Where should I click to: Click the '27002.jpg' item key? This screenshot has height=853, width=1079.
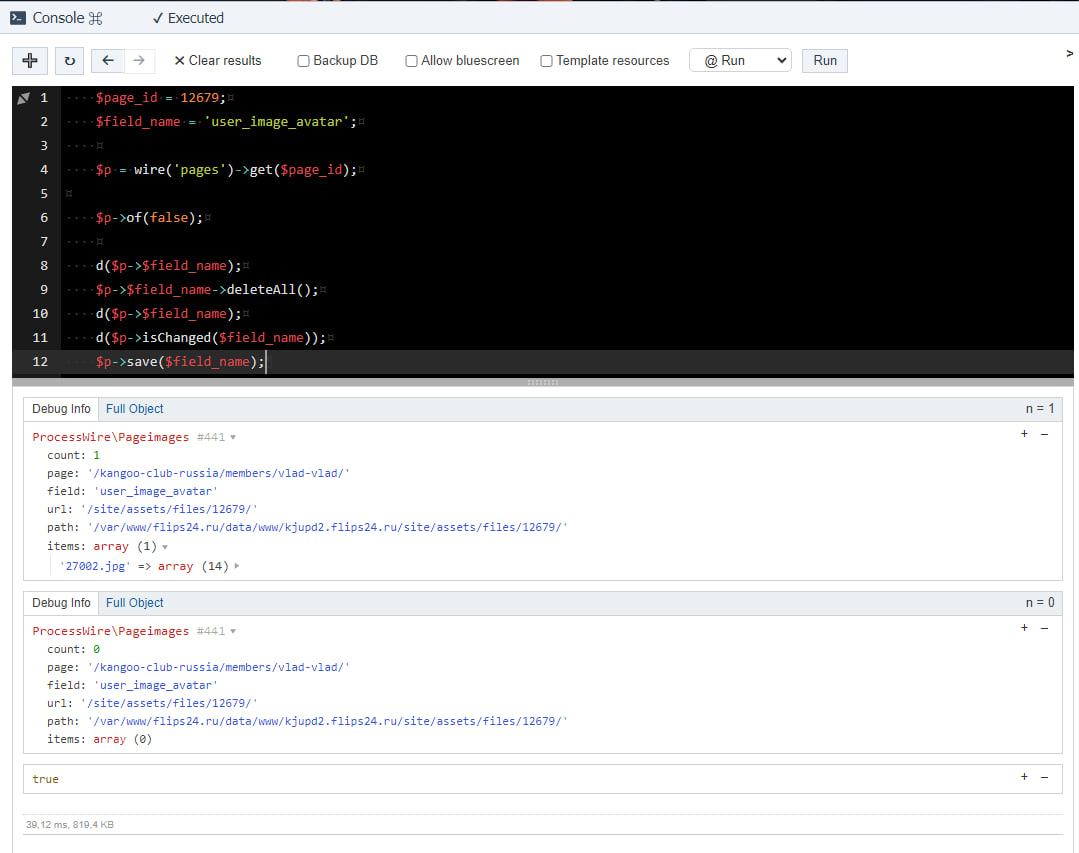(95, 566)
